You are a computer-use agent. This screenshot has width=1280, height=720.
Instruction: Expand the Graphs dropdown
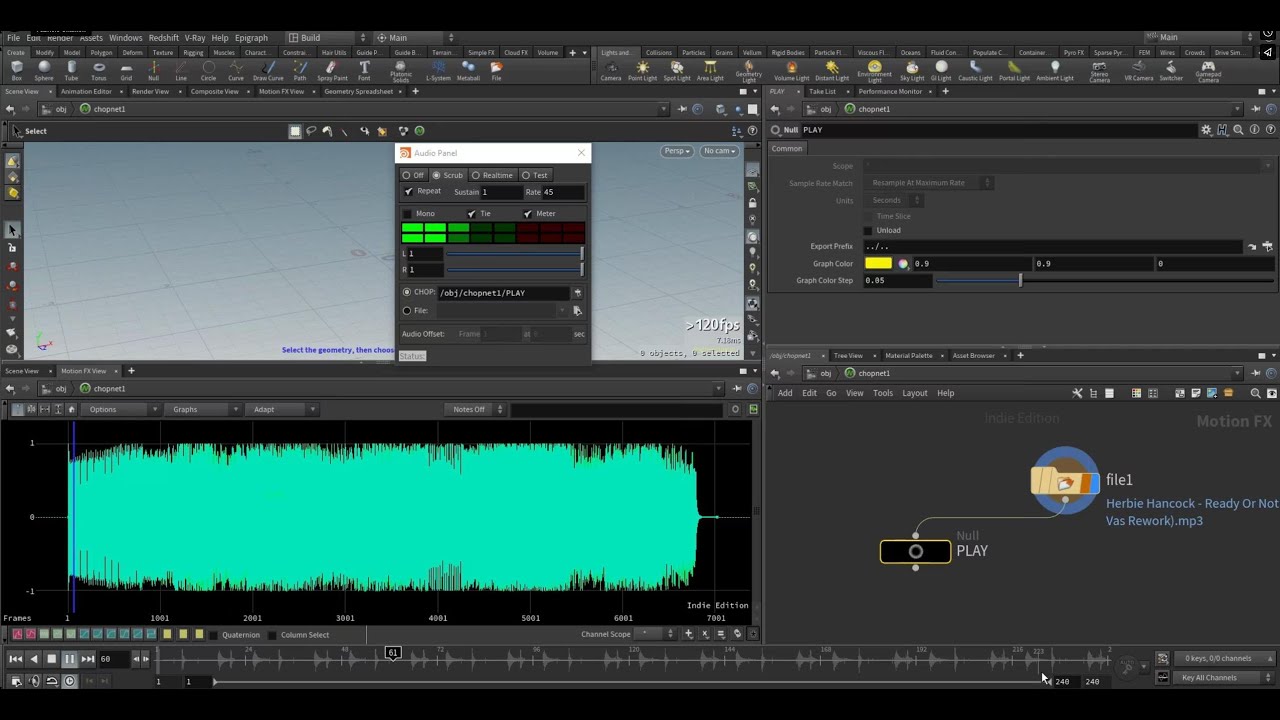(204, 409)
